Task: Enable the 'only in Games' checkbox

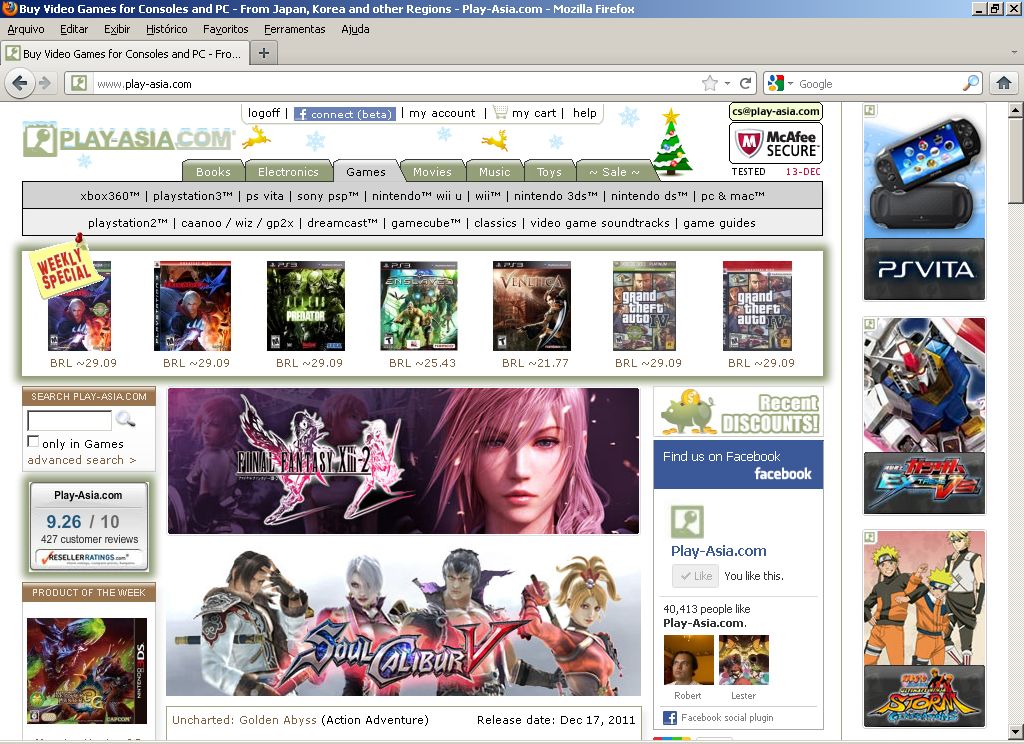Action: click(33, 442)
